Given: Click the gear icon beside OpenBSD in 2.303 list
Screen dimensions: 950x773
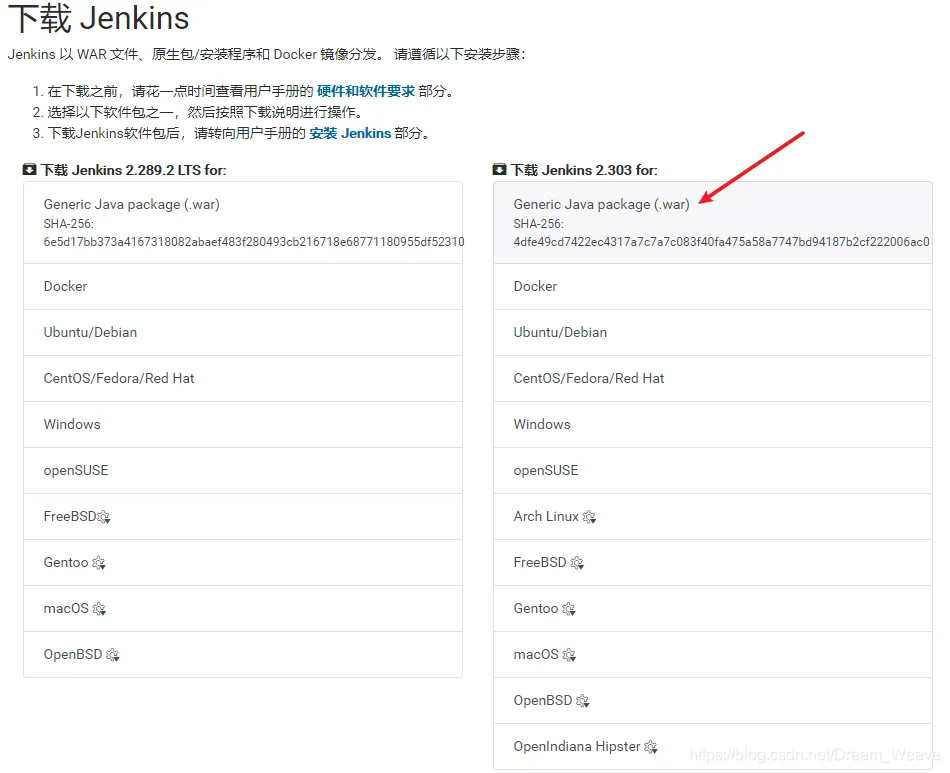Looking at the screenshot, I should click(x=583, y=701).
